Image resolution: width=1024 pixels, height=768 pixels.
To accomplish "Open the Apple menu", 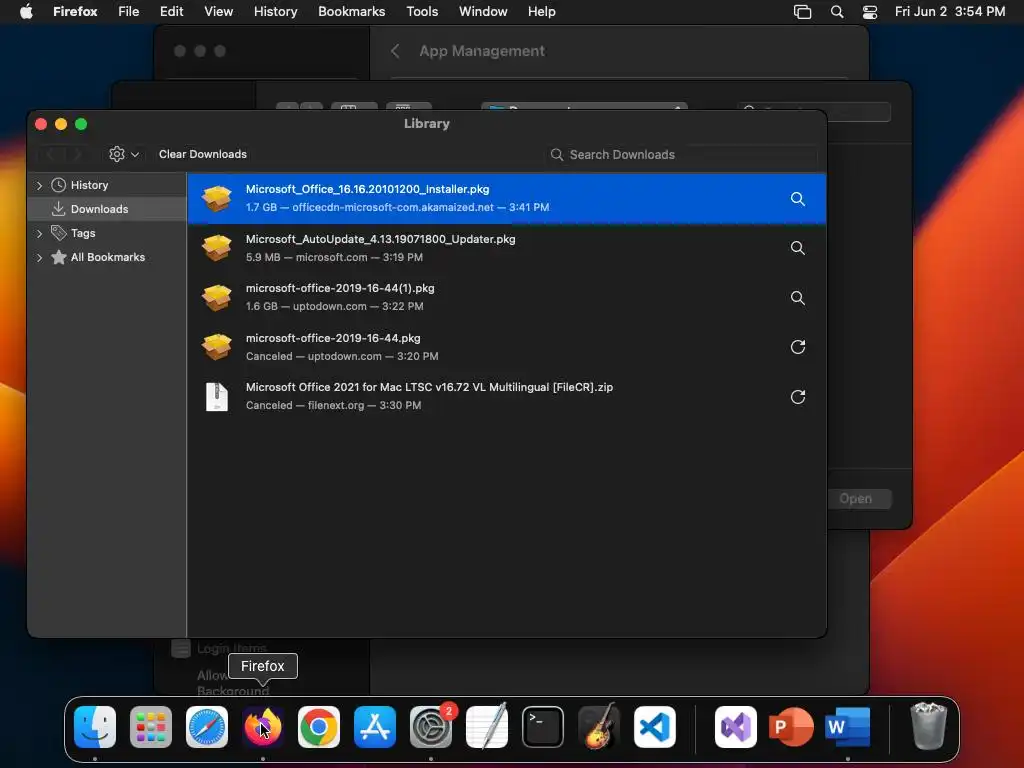I will [x=26, y=12].
